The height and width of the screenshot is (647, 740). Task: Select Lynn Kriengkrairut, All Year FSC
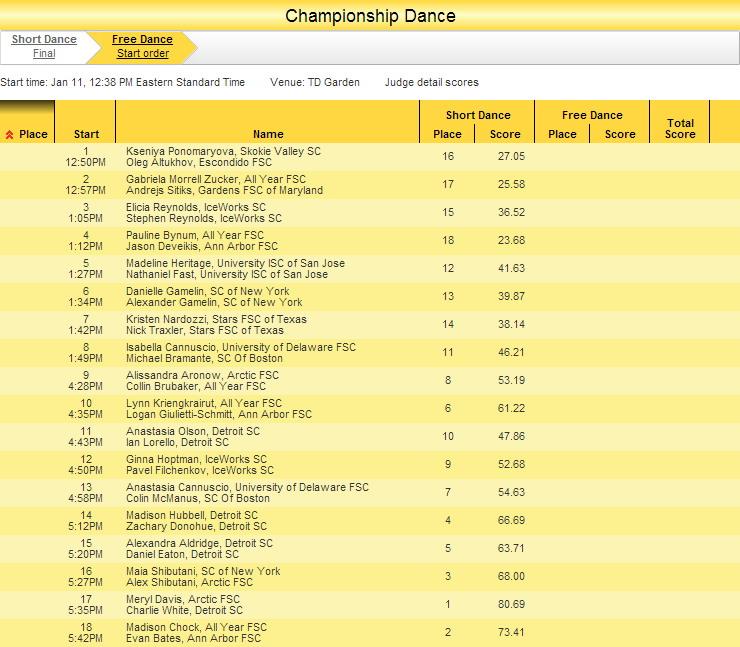pos(204,403)
